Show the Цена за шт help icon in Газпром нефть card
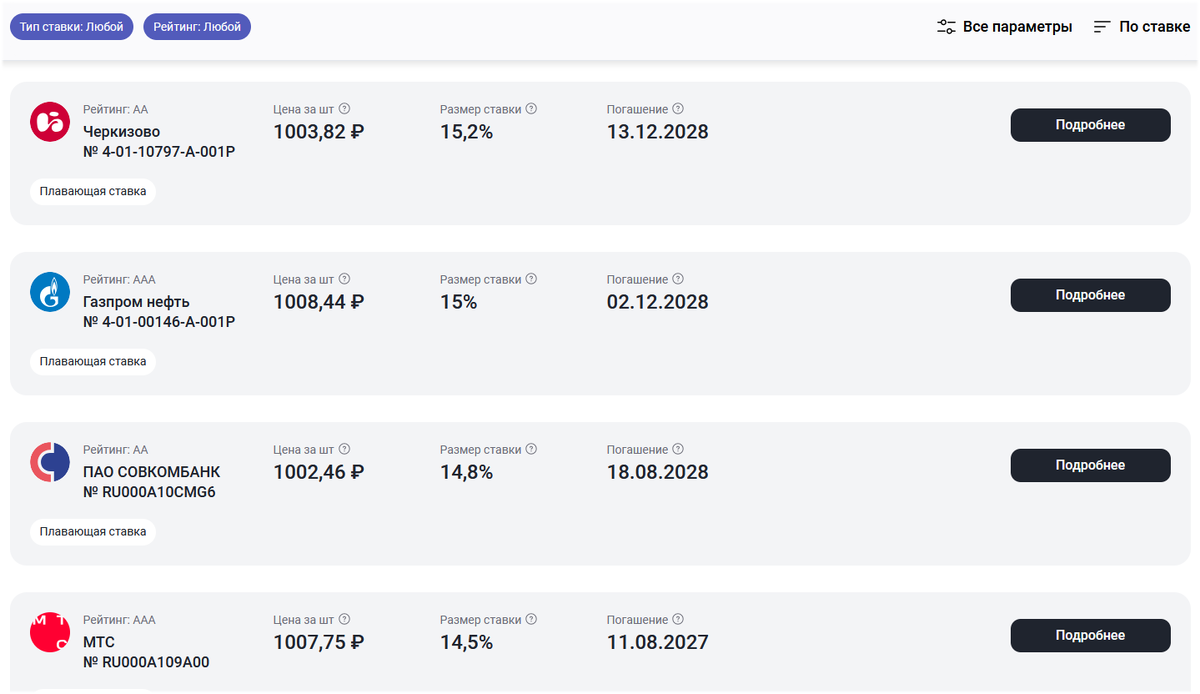1200x694 pixels. 345,279
